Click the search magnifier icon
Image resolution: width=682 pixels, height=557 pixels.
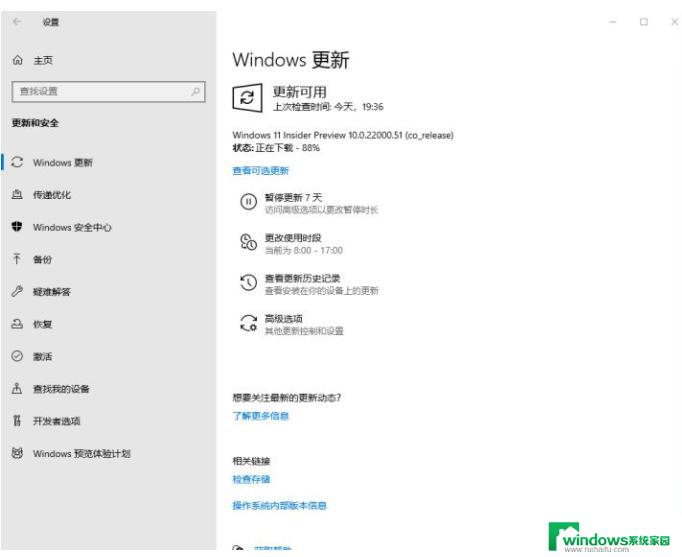(x=196, y=91)
